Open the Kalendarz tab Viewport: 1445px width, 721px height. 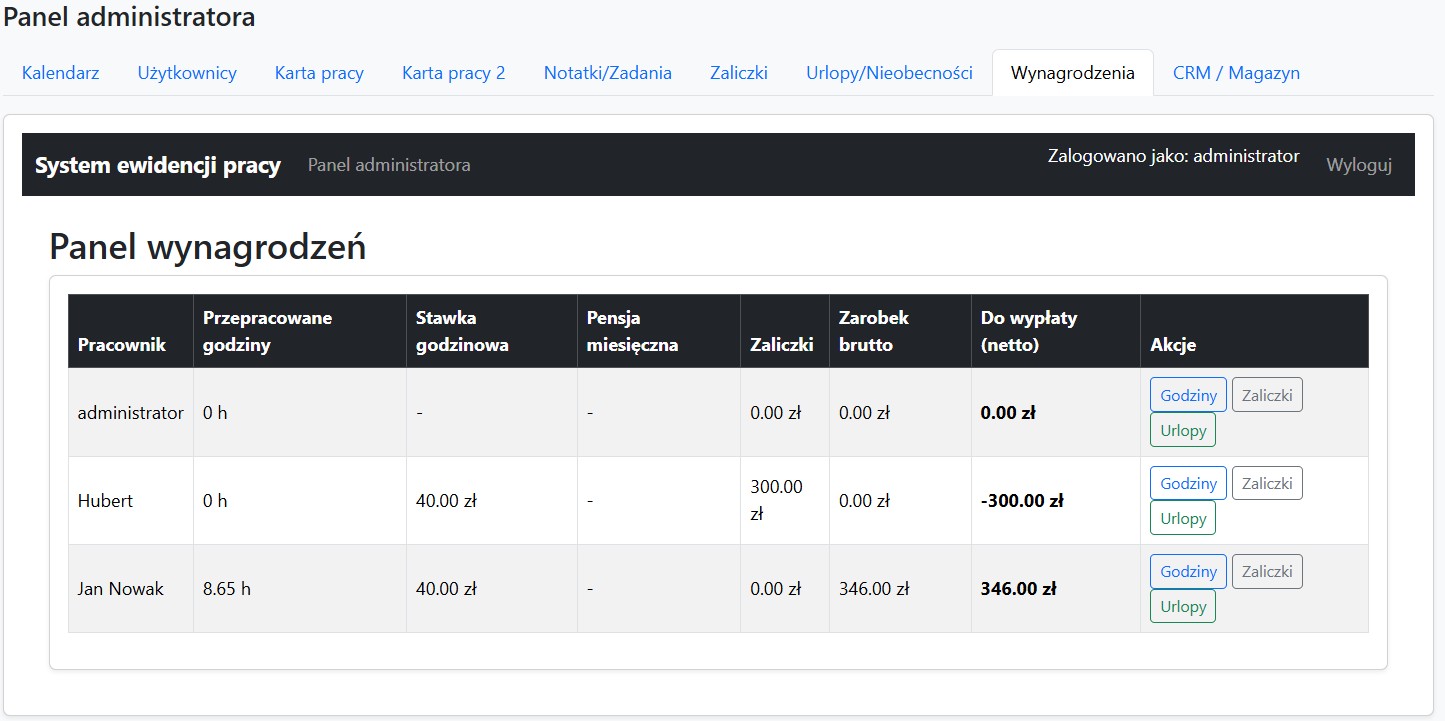61,73
